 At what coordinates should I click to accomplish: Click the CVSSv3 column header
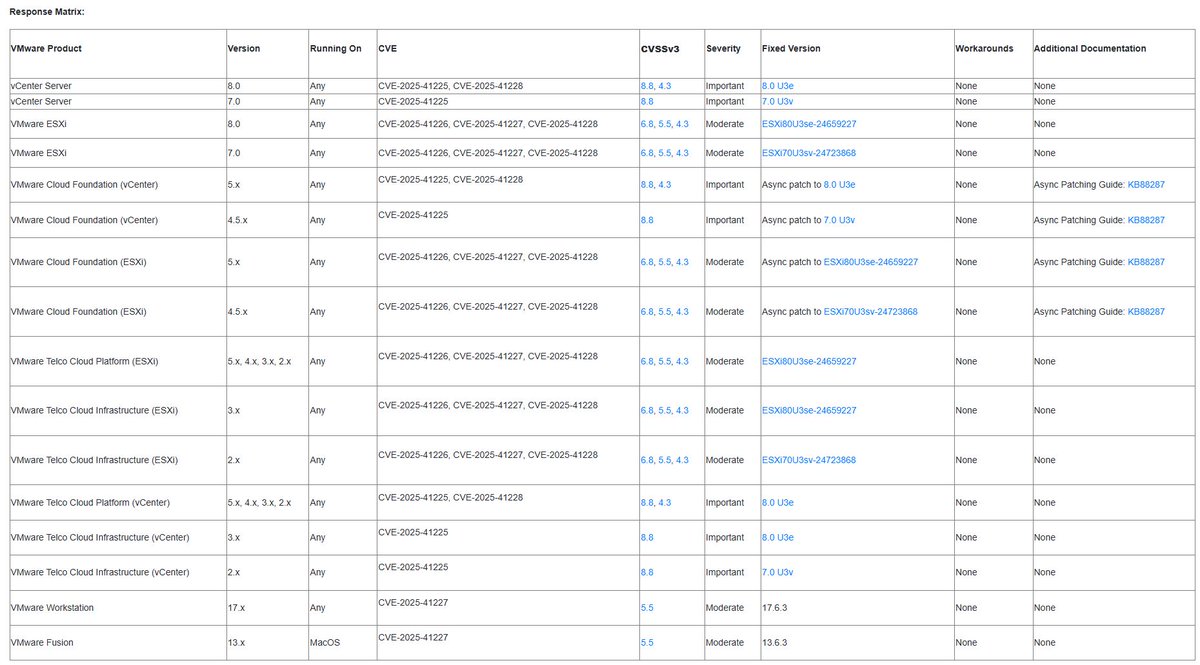(660, 49)
